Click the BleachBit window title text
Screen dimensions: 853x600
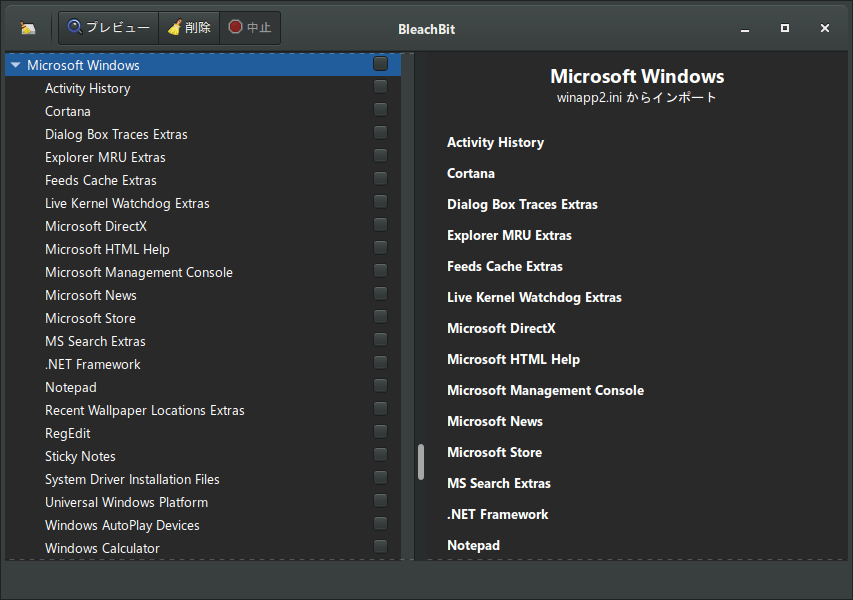tap(426, 29)
